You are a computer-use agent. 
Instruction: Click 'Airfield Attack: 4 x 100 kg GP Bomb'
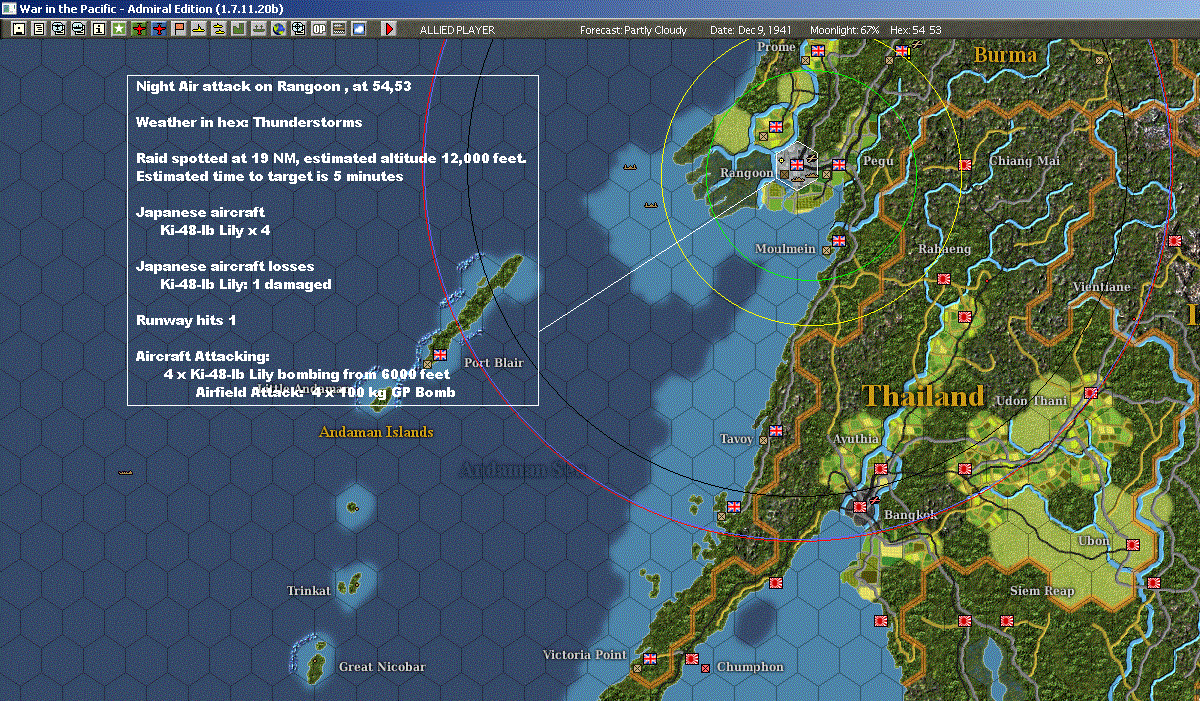[326, 393]
